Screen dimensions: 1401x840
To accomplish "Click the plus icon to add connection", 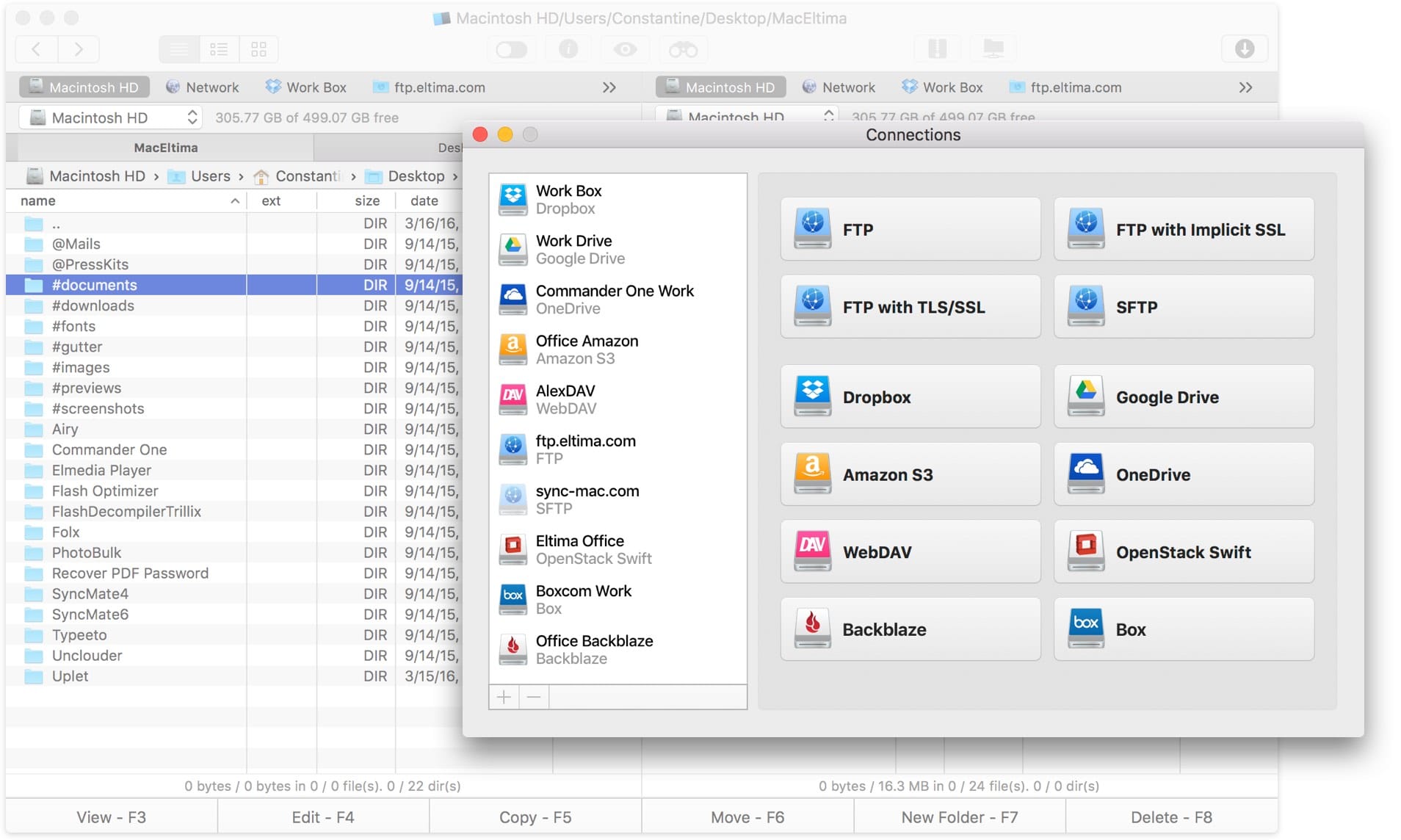I will [x=504, y=697].
